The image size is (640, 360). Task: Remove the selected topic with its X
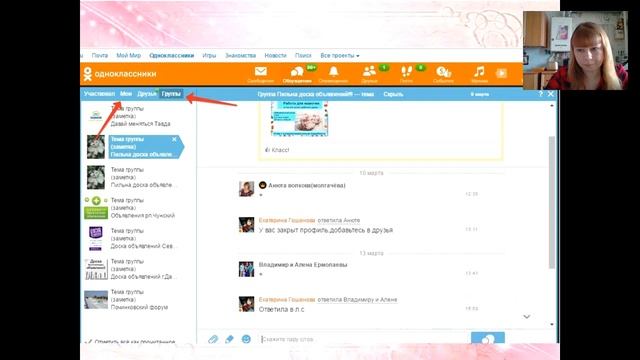pos(174,139)
